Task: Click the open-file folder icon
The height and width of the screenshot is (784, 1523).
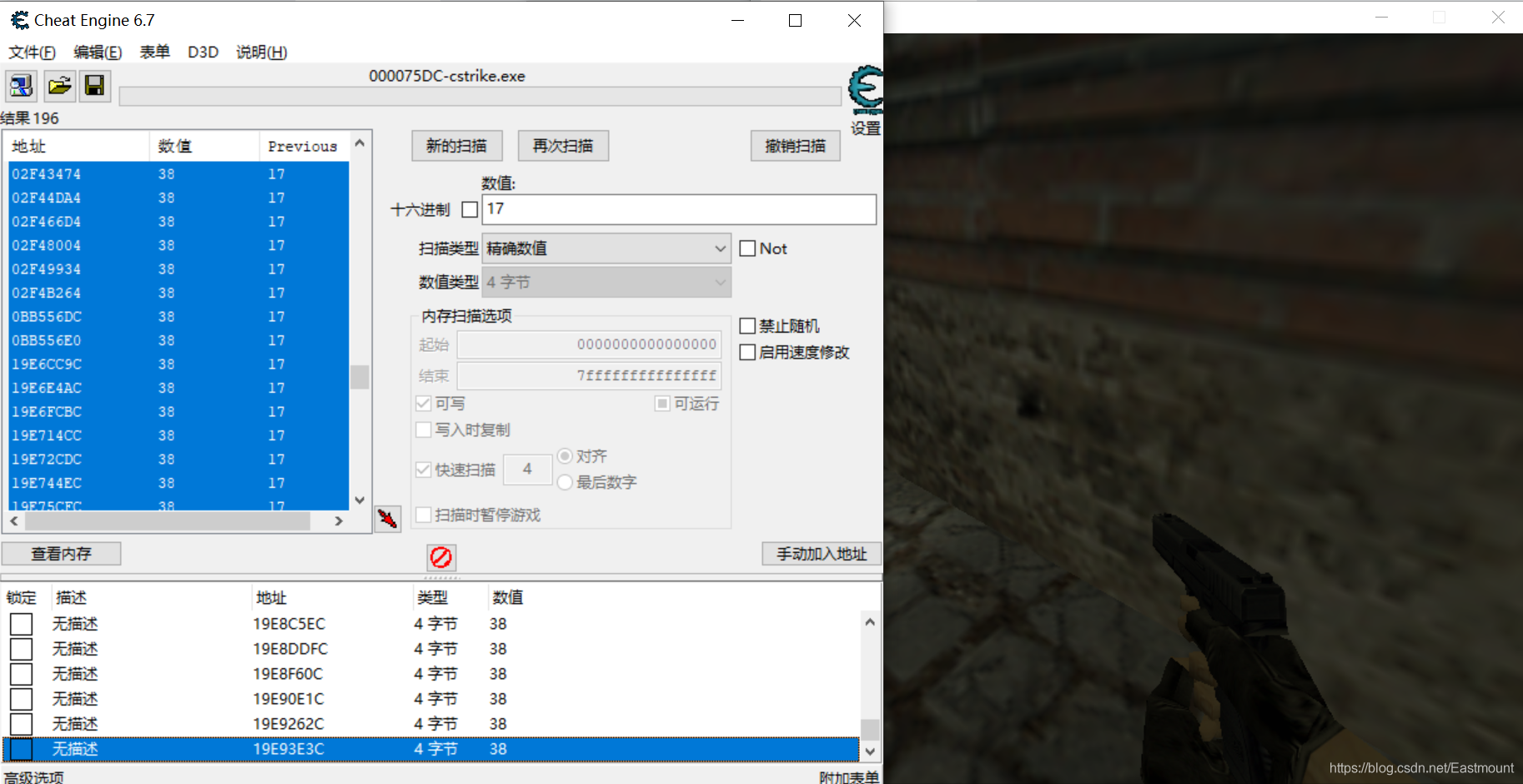Action: pyautogui.click(x=59, y=86)
